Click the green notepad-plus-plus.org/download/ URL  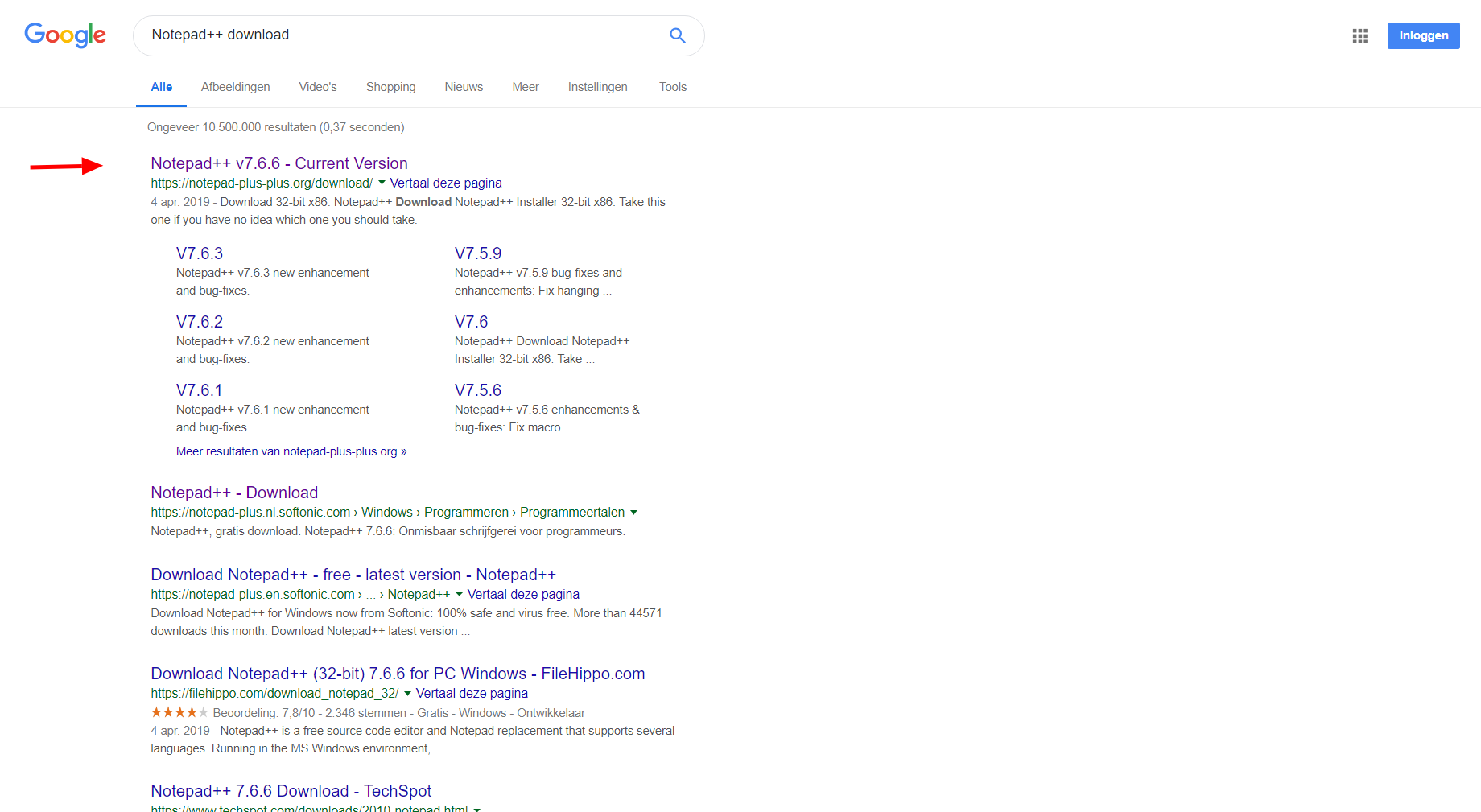click(x=262, y=183)
